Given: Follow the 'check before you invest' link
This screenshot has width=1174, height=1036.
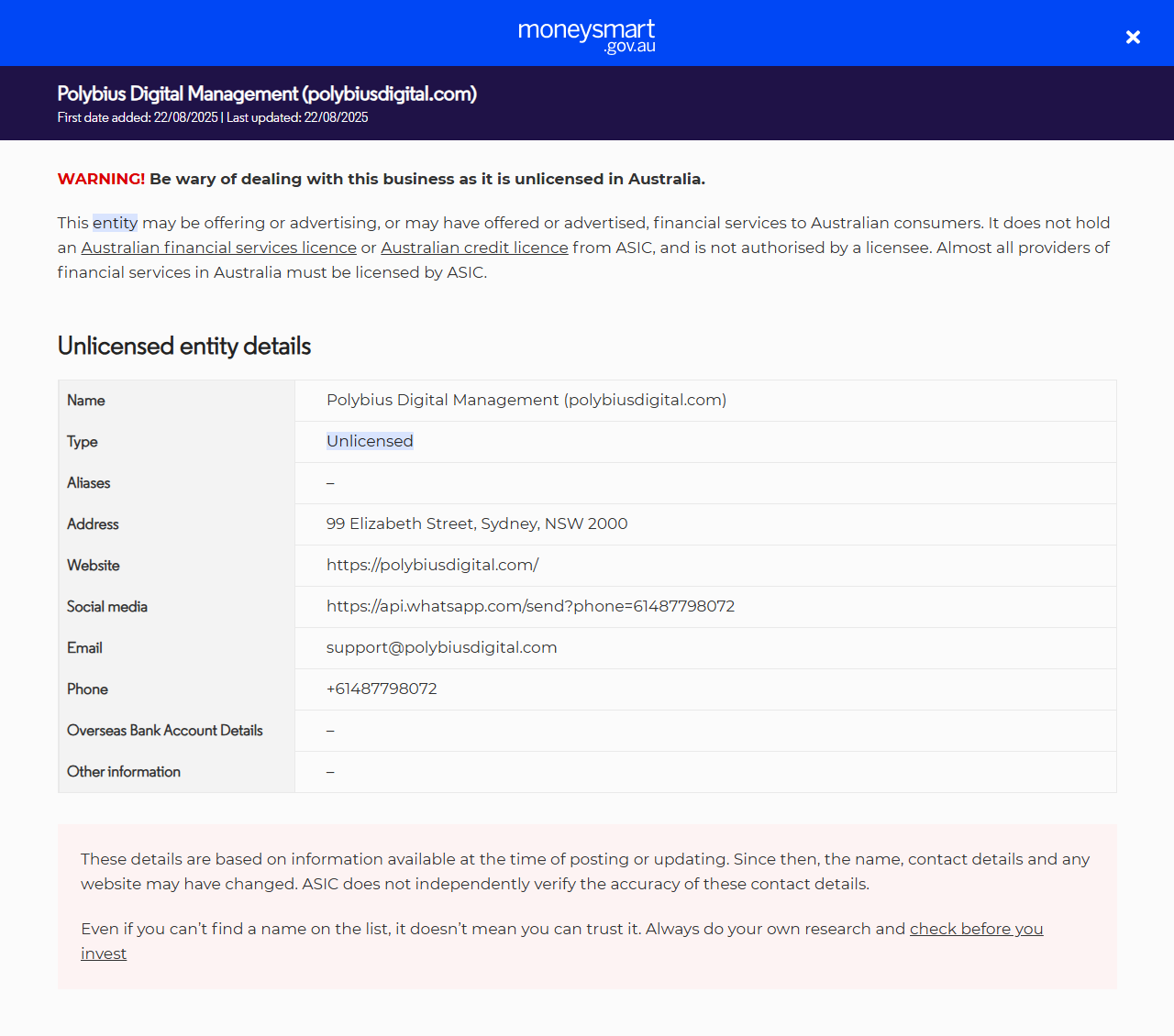Looking at the screenshot, I should coord(976,929).
